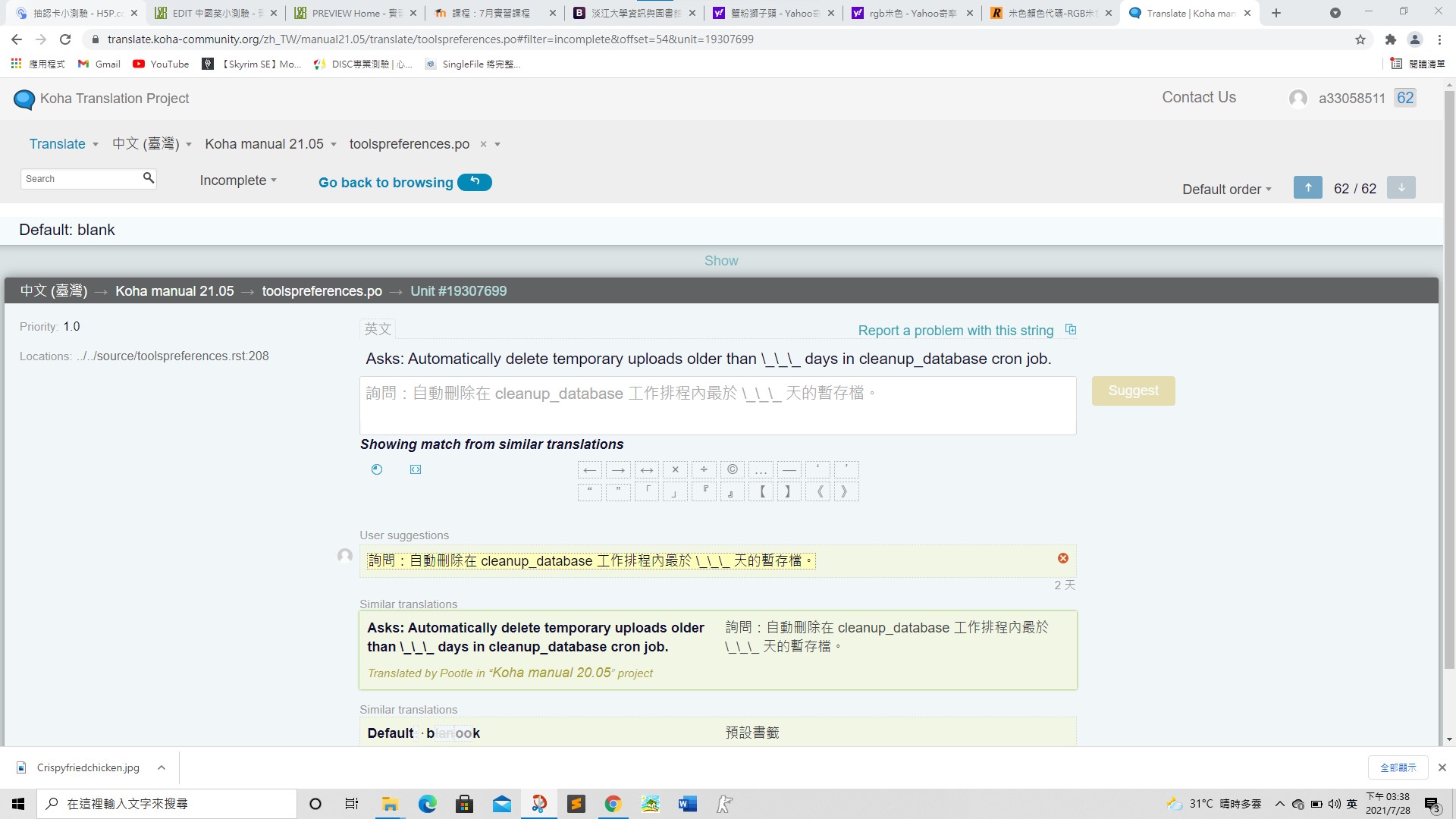Click Show to expand the context rows
Image resolution: width=1456 pixels, height=819 pixels.
(720, 261)
